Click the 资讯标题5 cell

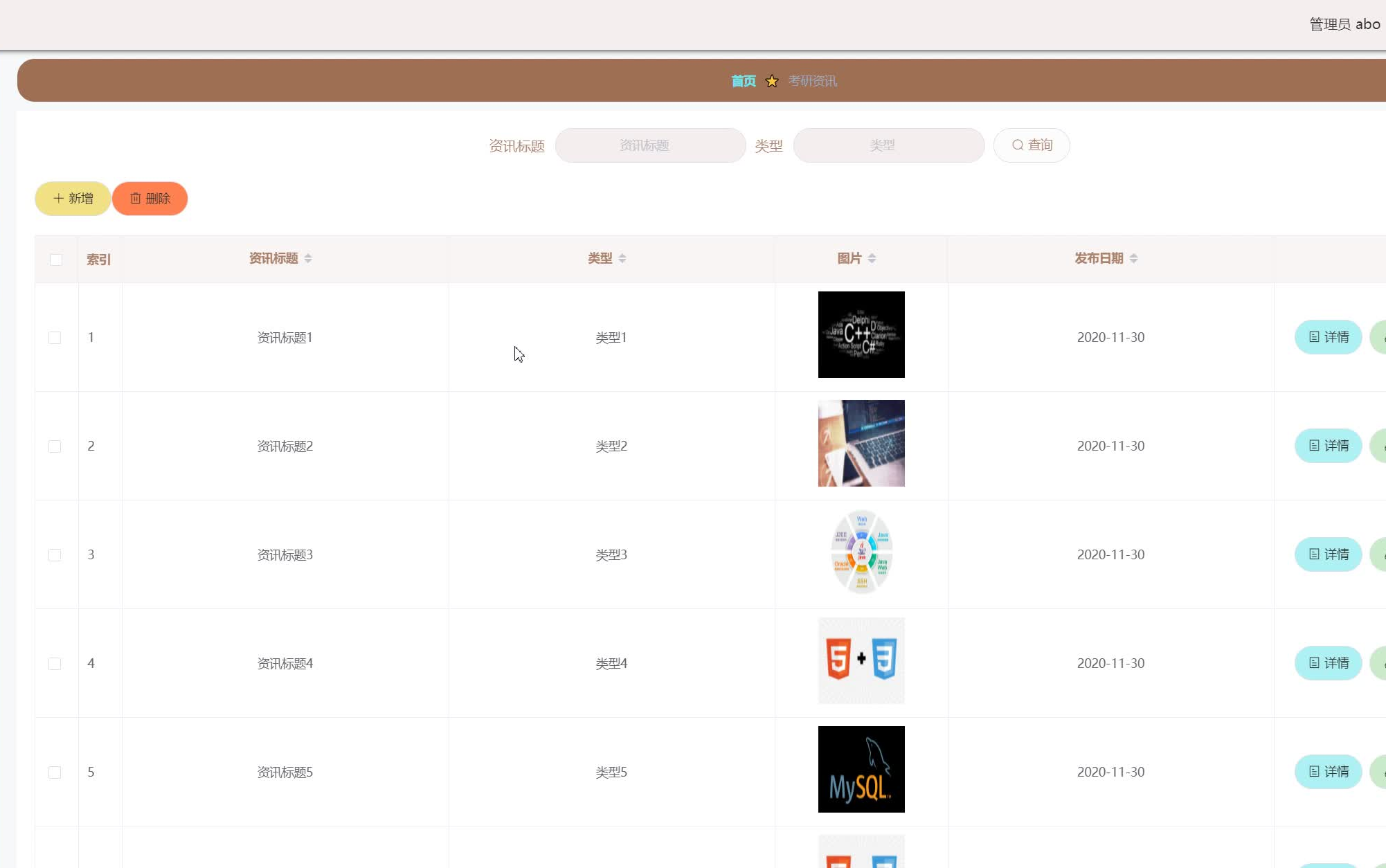[x=285, y=772]
